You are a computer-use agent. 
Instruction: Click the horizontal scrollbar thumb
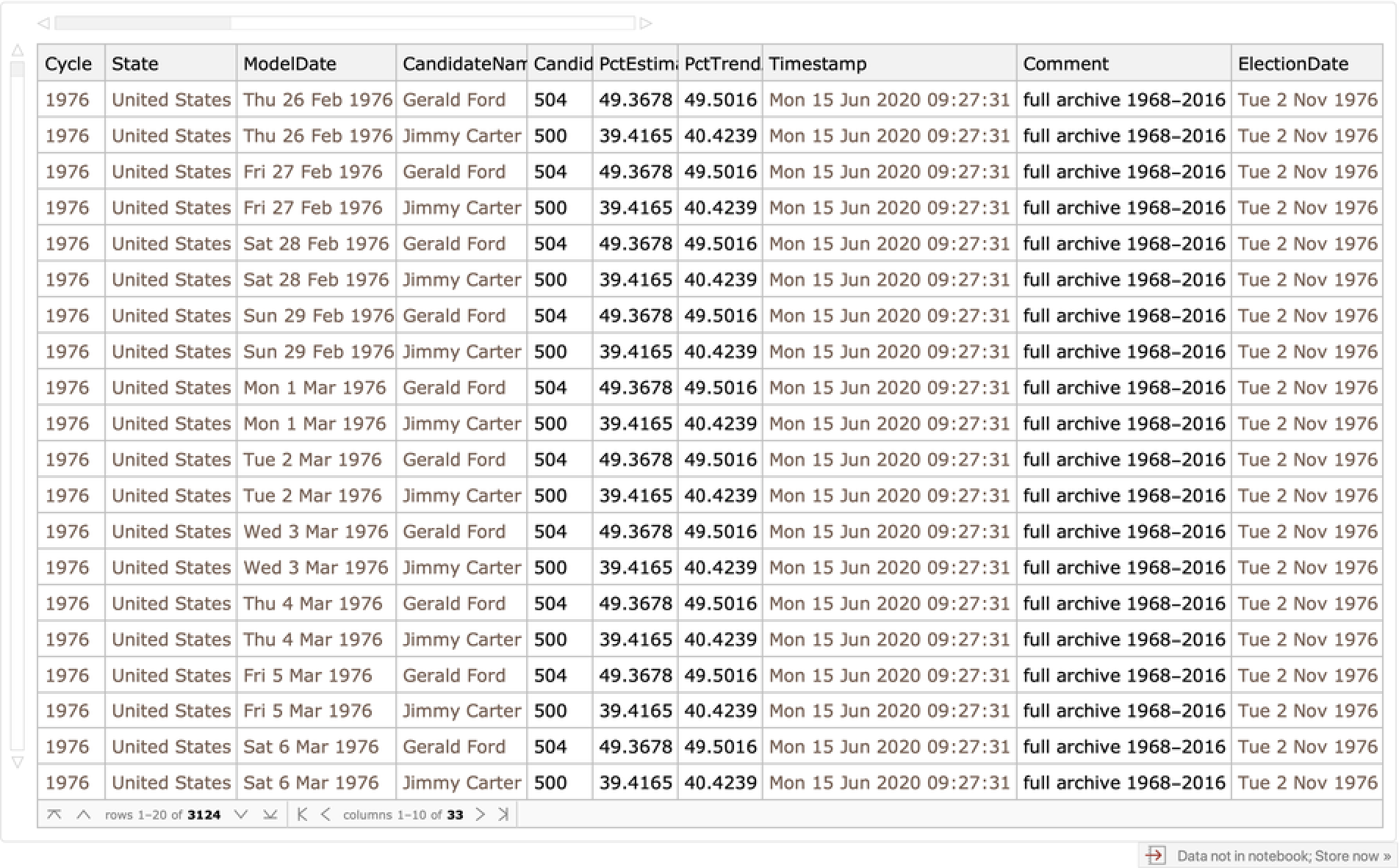(x=143, y=23)
